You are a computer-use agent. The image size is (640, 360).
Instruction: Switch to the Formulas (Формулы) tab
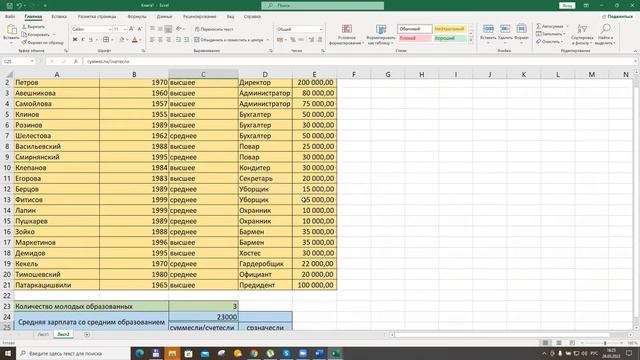click(137, 17)
